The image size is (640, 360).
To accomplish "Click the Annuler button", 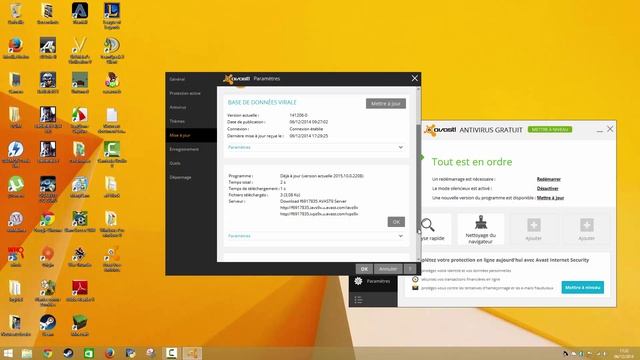I will (388, 269).
